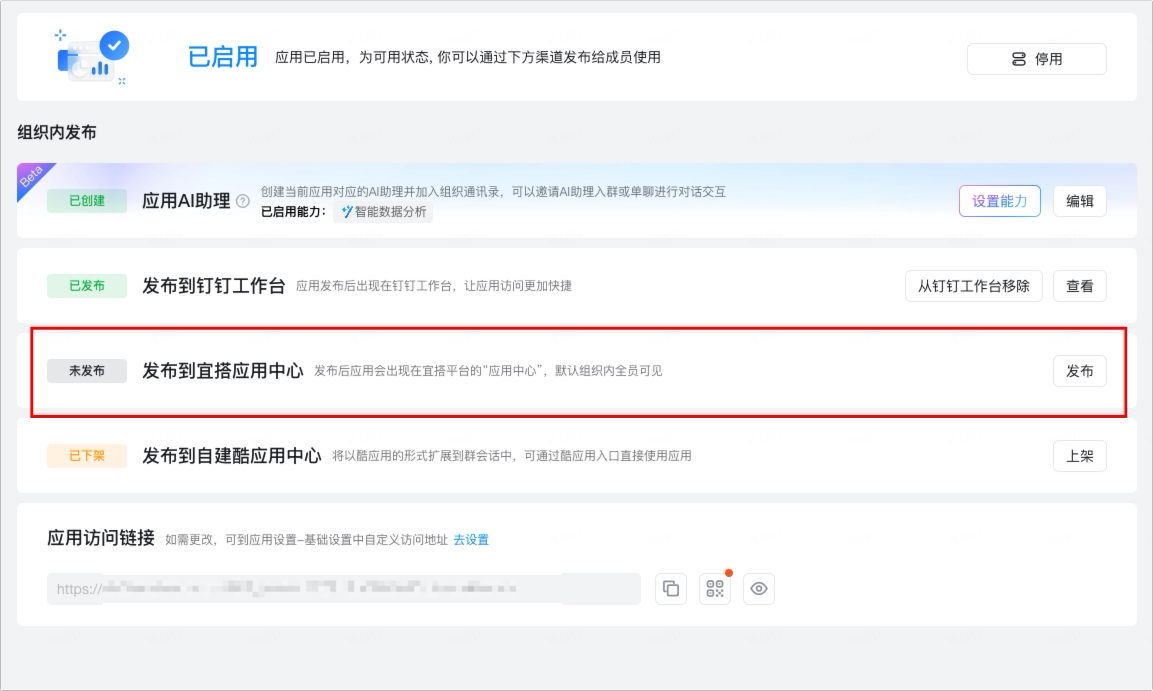Click 上架 for 自建酷应用中心

coord(1079,456)
